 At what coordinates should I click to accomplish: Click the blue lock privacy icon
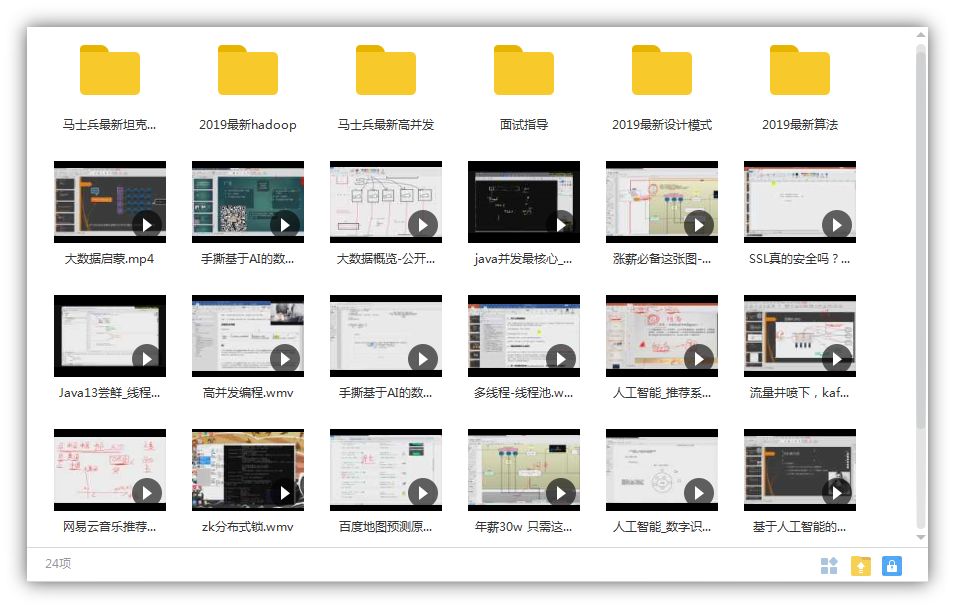(891, 565)
